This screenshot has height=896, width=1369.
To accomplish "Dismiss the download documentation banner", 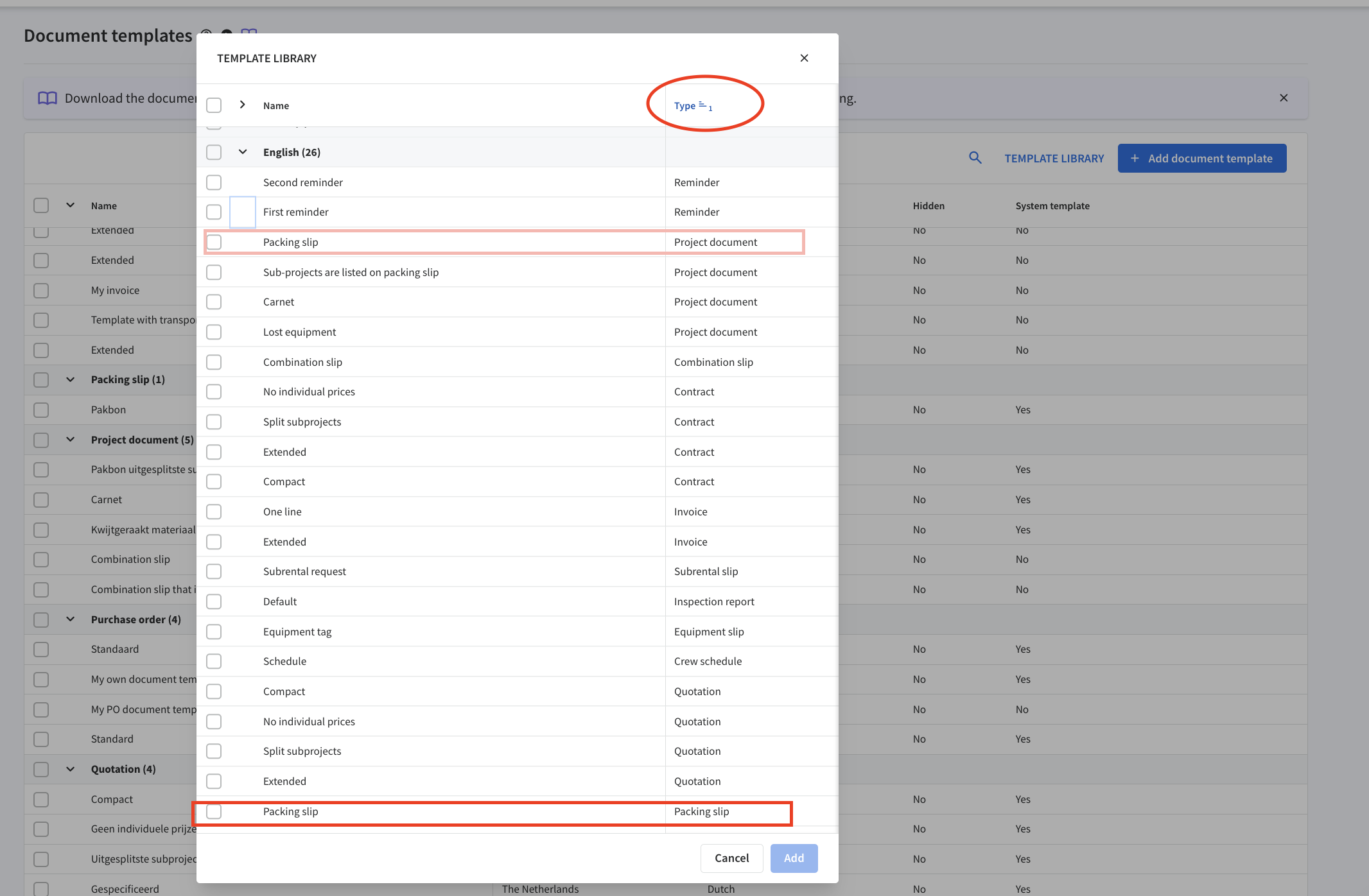I will [x=1284, y=98].
